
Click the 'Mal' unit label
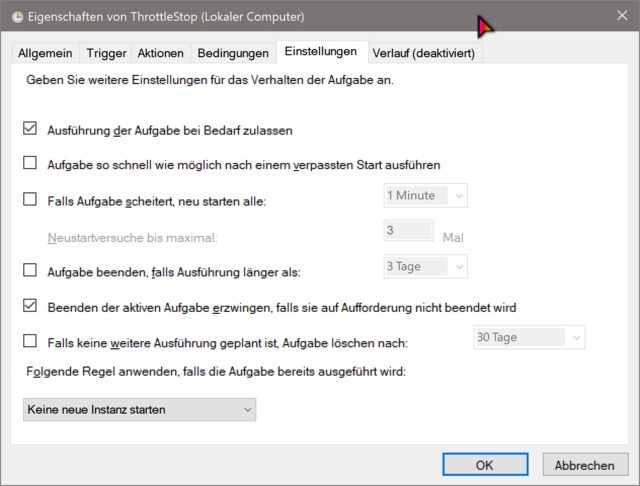click(453, 237)
